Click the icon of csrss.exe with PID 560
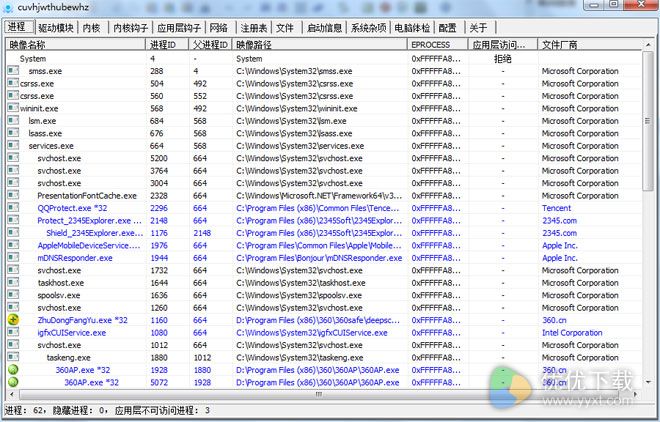The image size is (660, 422). click(x=13, y=96)
